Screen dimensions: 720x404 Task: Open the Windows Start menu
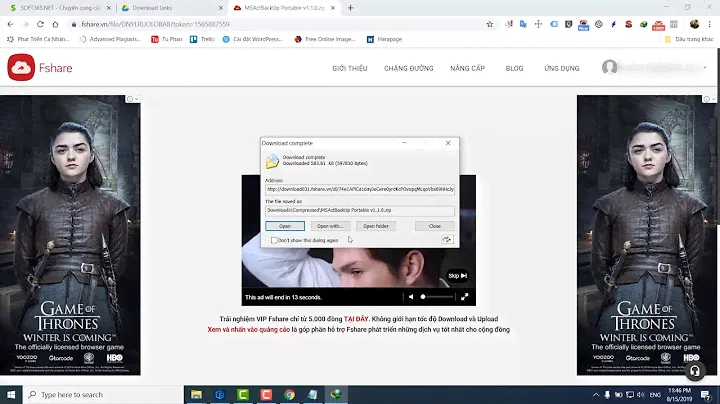[x=13, y=394]
